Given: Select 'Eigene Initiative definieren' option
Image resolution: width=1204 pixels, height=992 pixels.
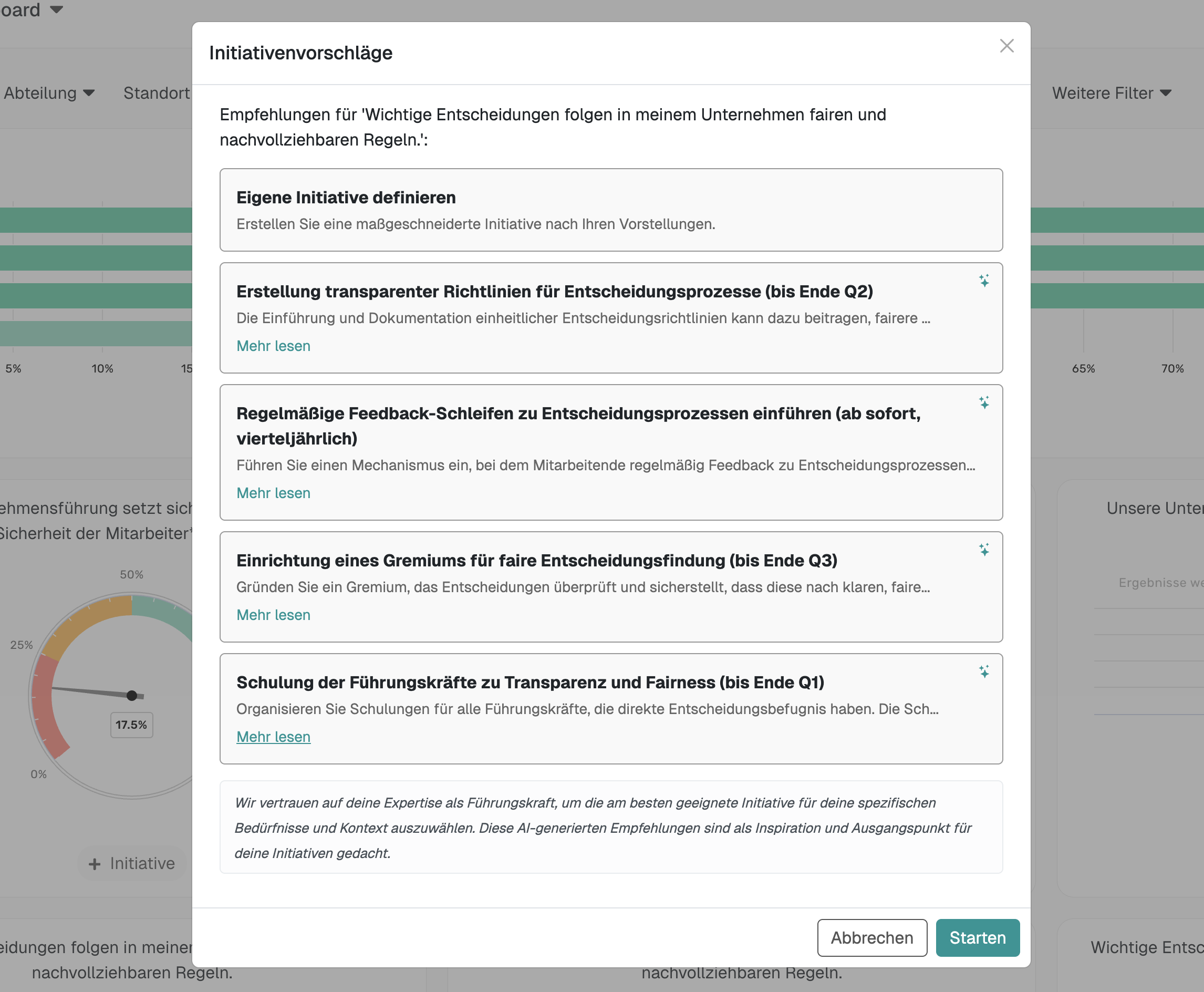Looking at the screenshot, I should click(610, 210).
